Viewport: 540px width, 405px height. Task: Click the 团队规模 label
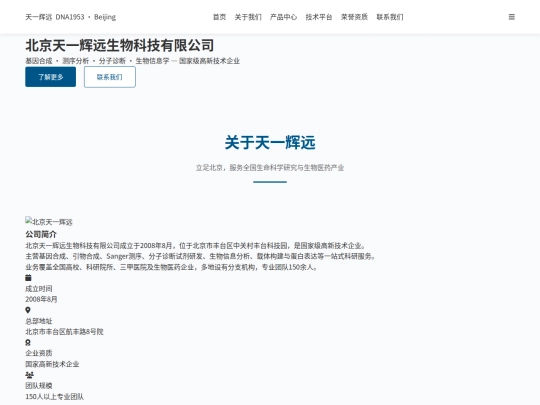(39, 385)
